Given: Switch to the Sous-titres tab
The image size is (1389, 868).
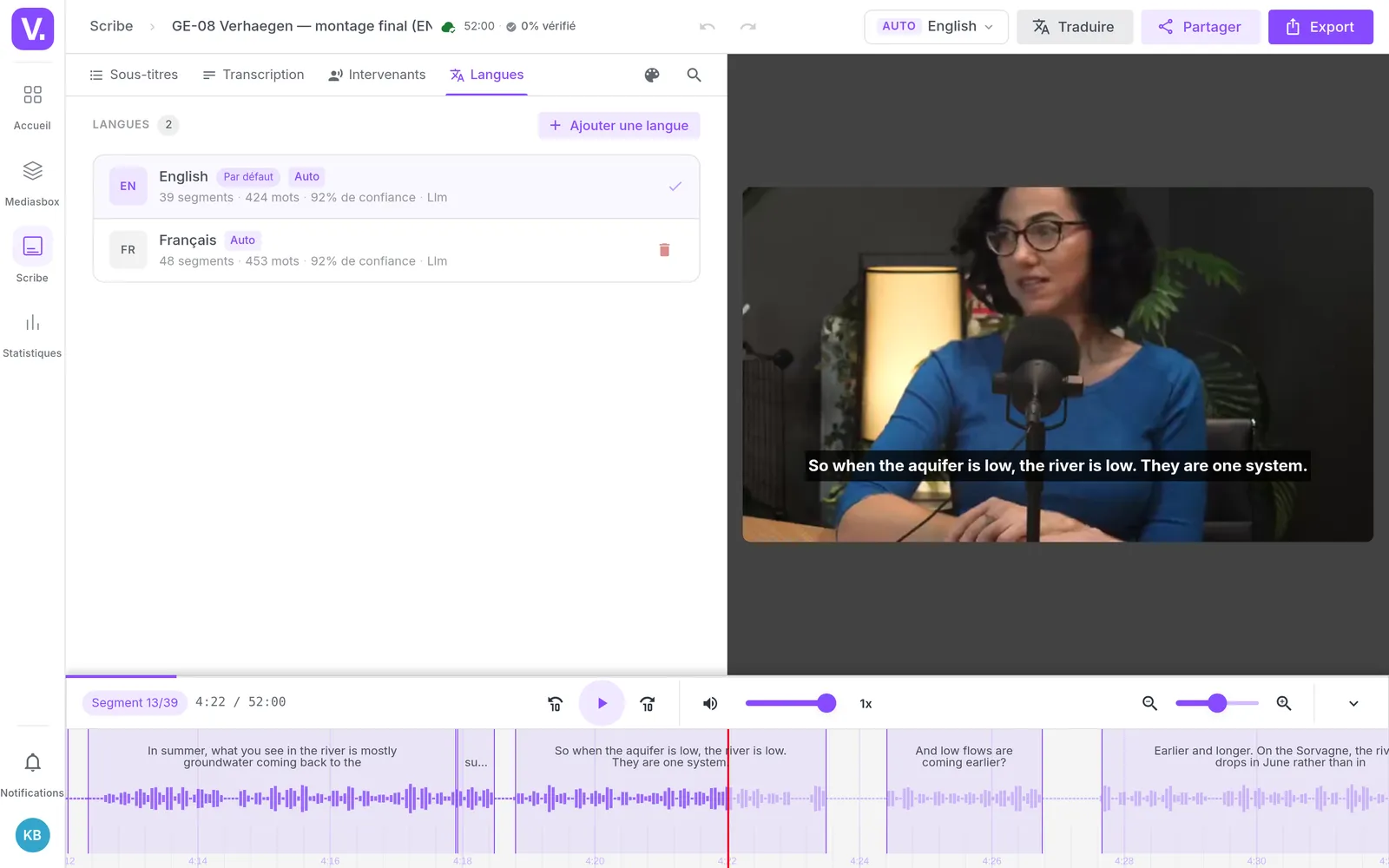Looking at the screenshot, I should (134, 75).
